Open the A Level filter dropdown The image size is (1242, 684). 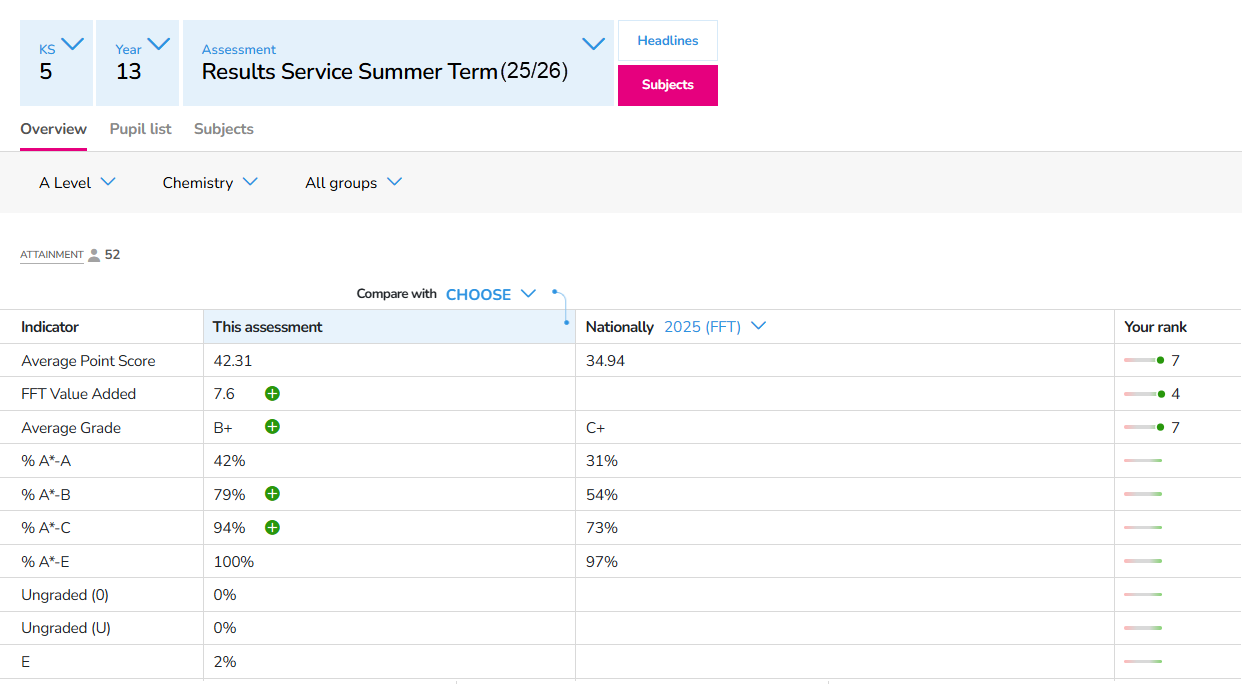(78, 182)
